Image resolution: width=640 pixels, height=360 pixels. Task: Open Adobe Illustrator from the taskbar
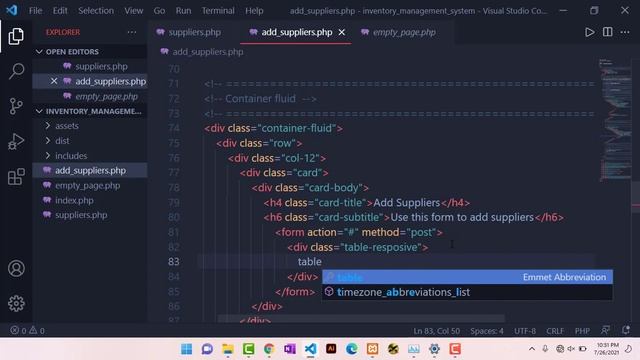(x=331, y=349)
